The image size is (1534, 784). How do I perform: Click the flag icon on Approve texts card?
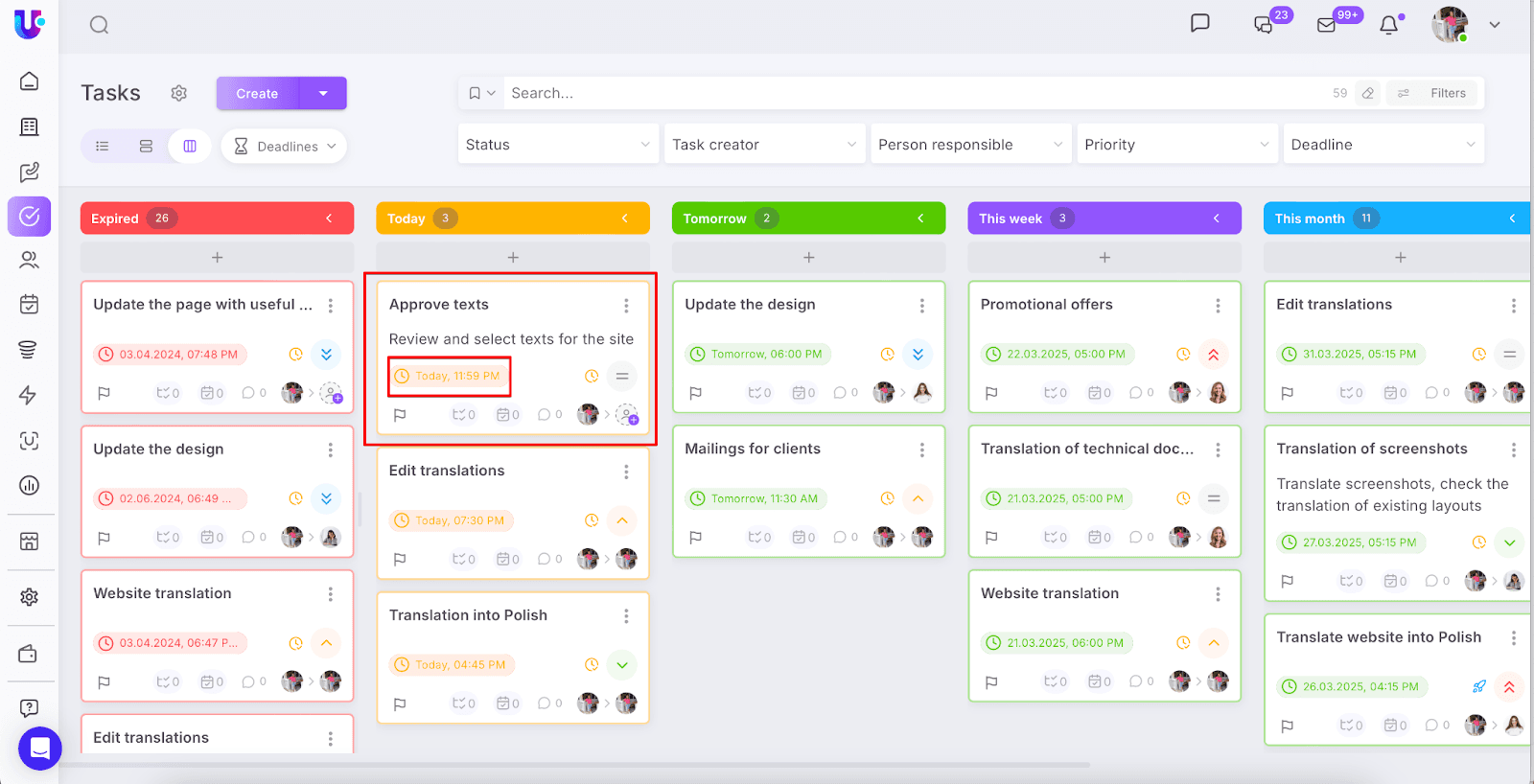[x=401, y=415]
